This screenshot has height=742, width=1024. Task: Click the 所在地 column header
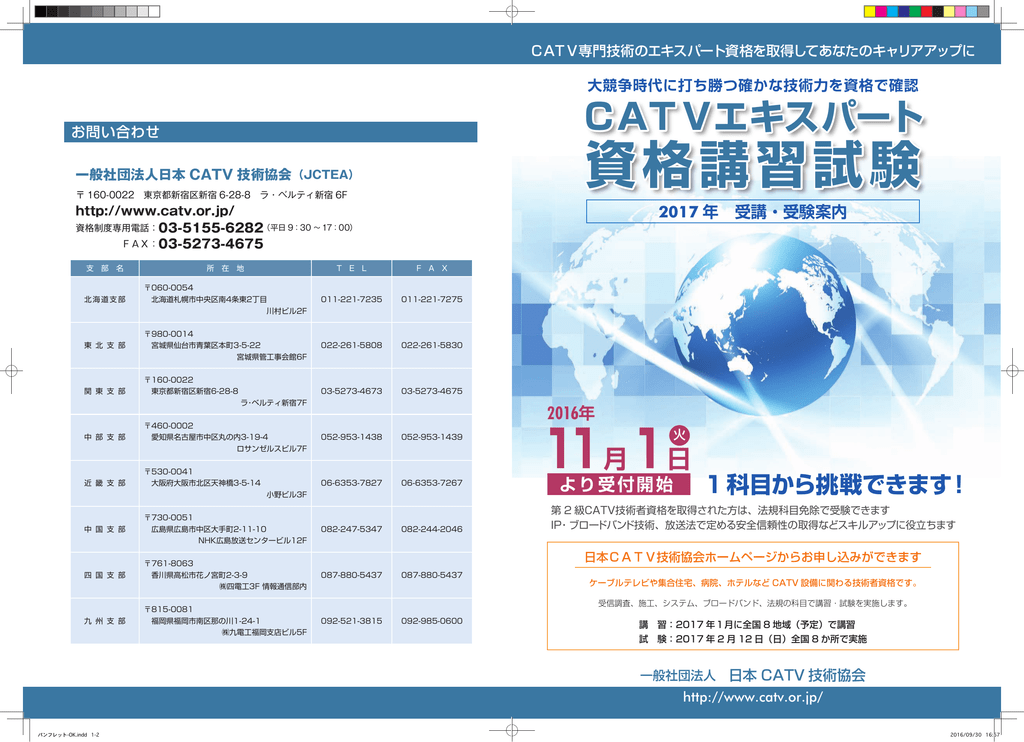click(225, 268)
